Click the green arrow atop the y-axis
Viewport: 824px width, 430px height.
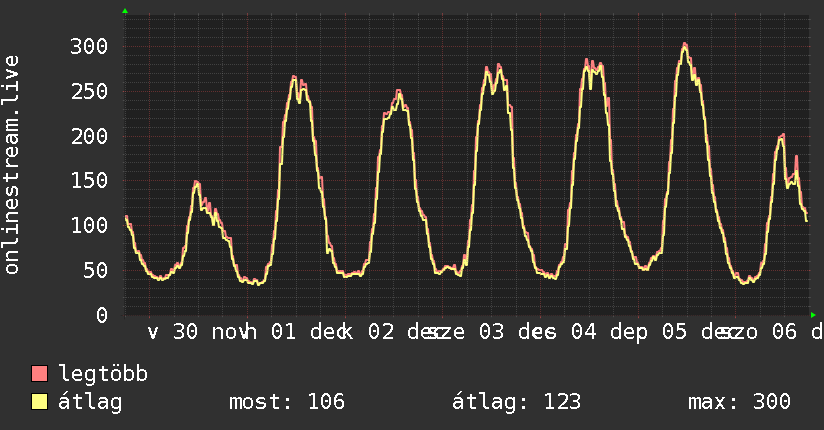pyautogui.click(x=125, y=11)
